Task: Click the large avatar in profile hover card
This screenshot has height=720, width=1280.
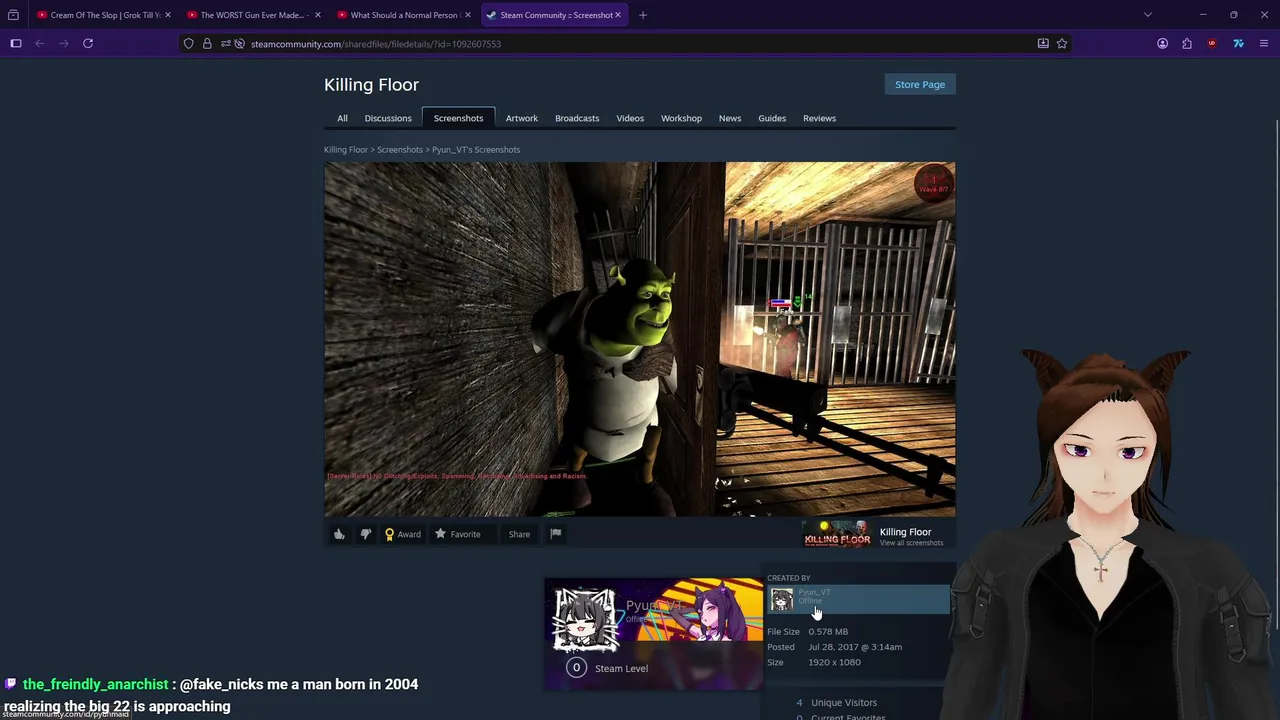Action: (586, 618)
